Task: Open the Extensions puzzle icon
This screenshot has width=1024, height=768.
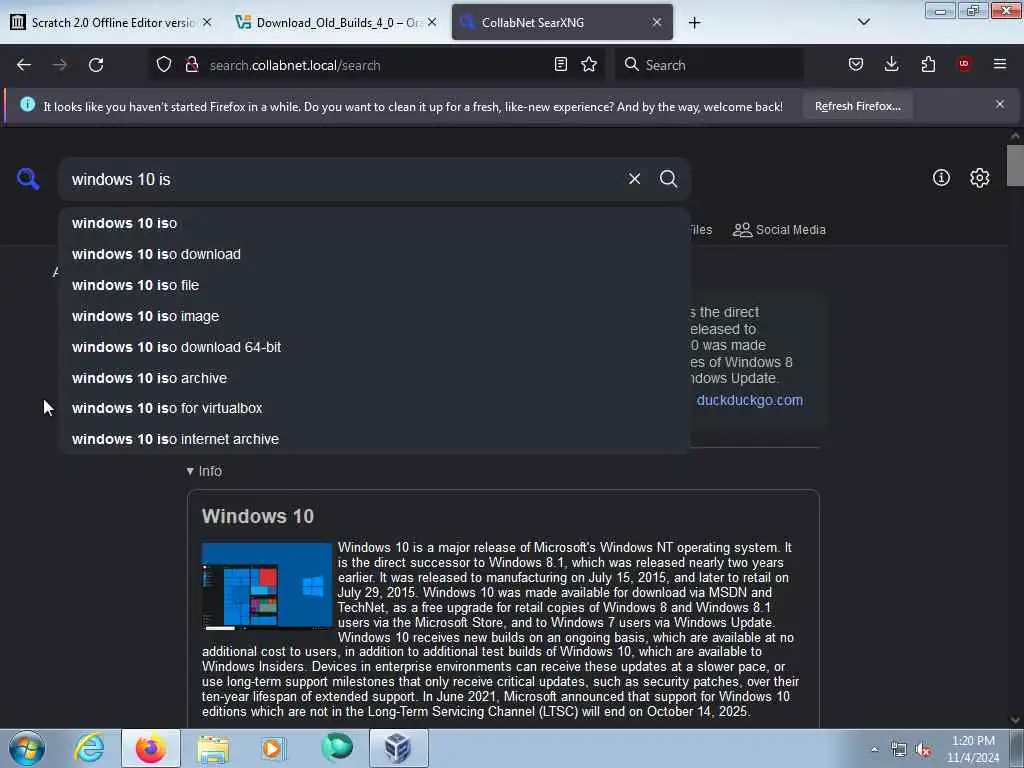Action: (928, 64)
